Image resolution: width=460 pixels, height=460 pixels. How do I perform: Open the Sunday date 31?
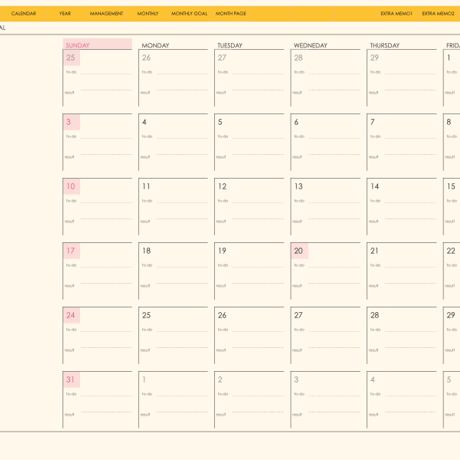71,379
